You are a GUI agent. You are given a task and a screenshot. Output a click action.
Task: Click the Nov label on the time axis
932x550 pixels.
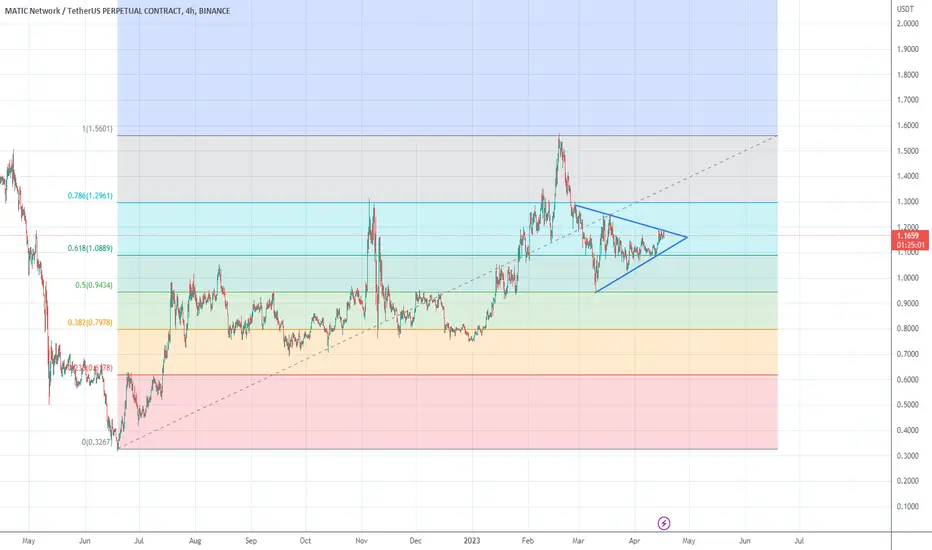pyautogui.click(x=361, y=541)
